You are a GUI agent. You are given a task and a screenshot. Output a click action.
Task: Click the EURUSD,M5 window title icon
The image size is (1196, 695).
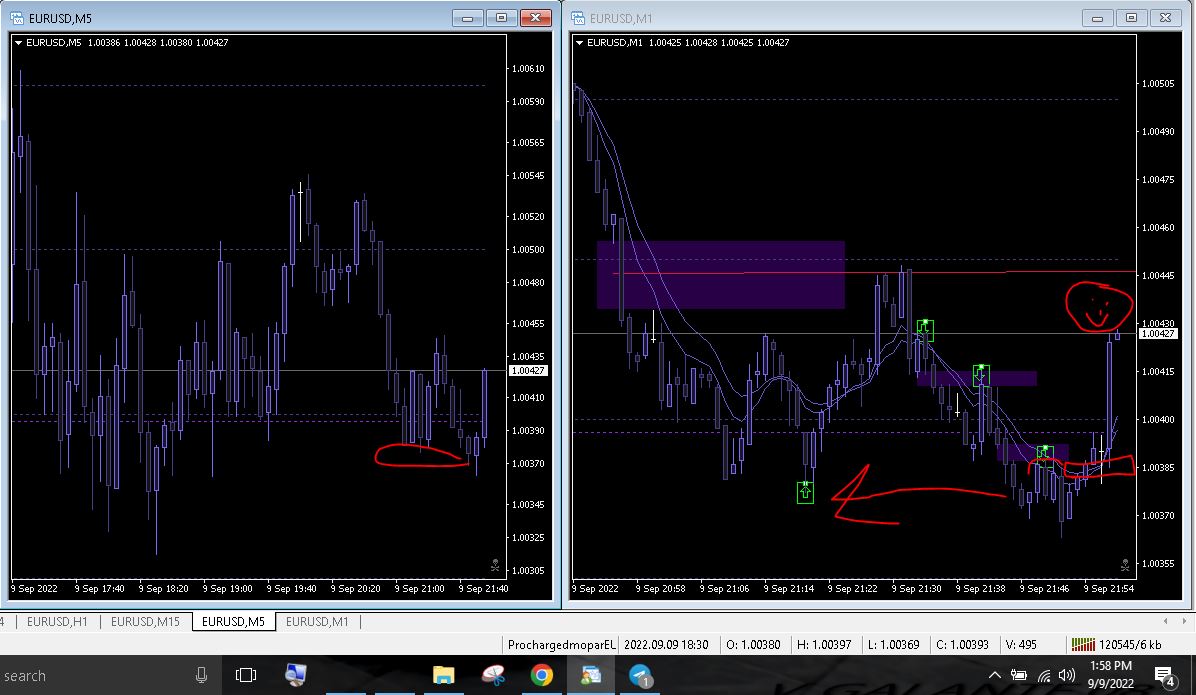click(x=17, y=18)
